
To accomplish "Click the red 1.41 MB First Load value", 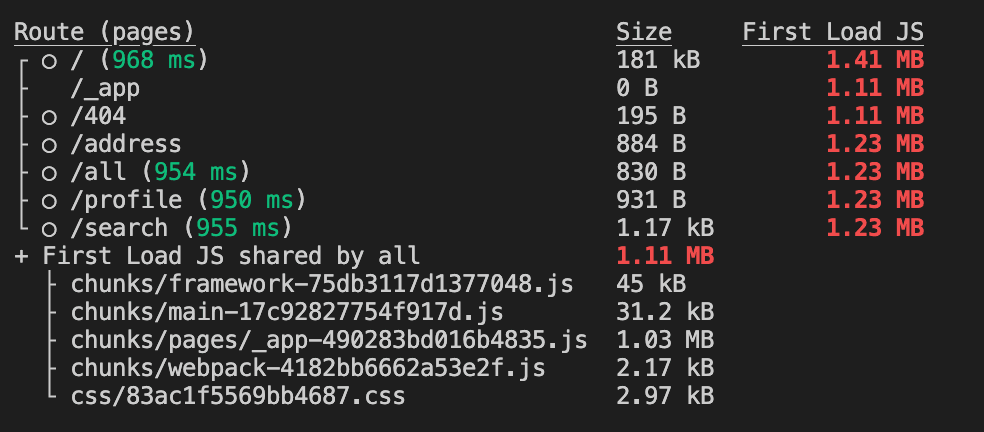I will pos(874,60).
